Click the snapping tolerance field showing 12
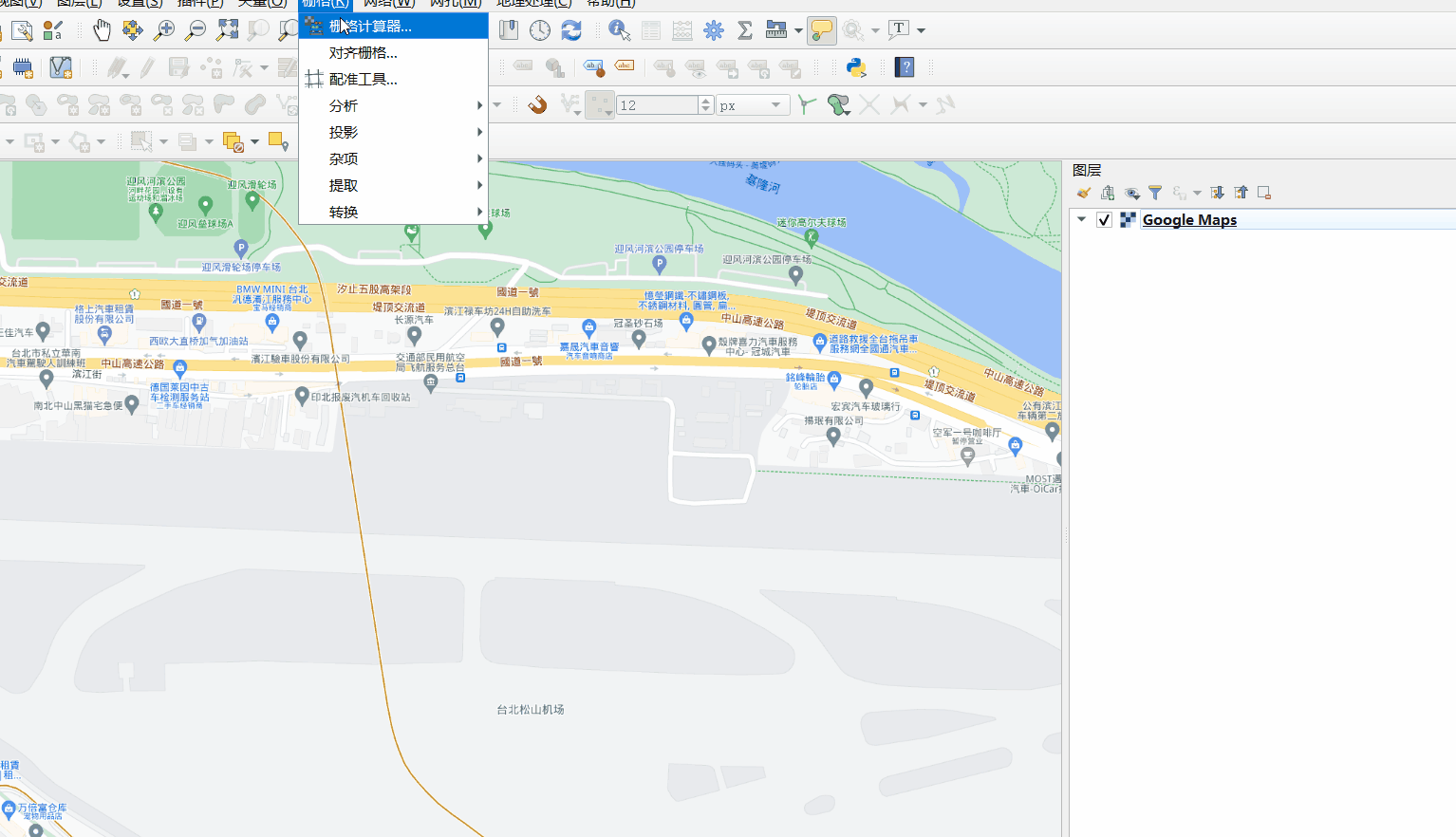 (658, 105)
